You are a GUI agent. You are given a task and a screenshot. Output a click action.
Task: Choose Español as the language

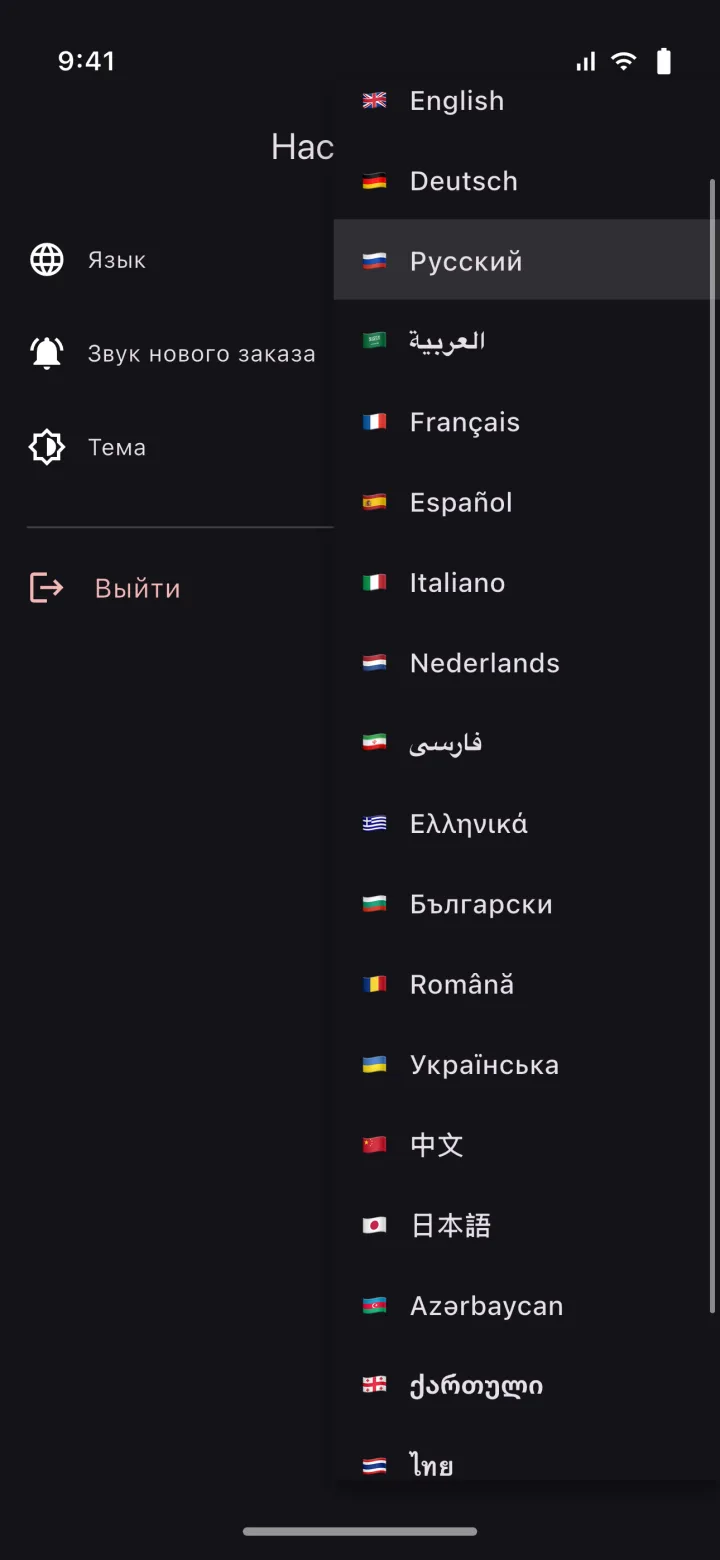(526, 502)
